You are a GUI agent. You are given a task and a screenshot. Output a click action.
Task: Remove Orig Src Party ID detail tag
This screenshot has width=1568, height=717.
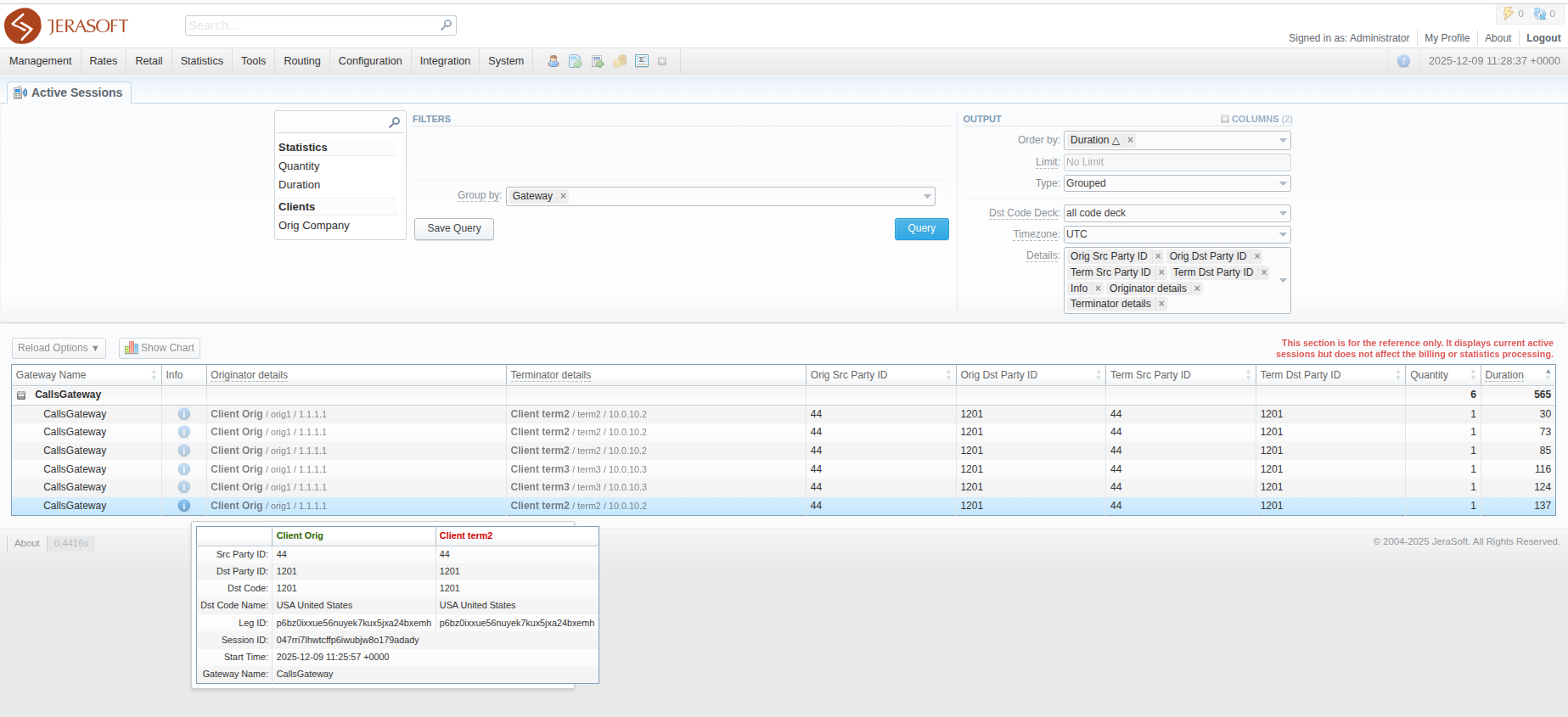[1158, 256]
